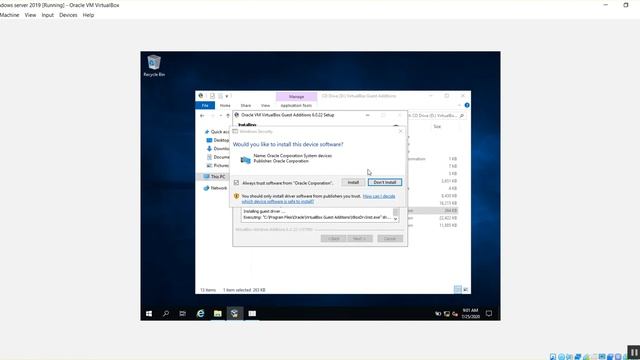
Task: Click the scrollbar down arrow in the installer log
Action: click(396, 219)
